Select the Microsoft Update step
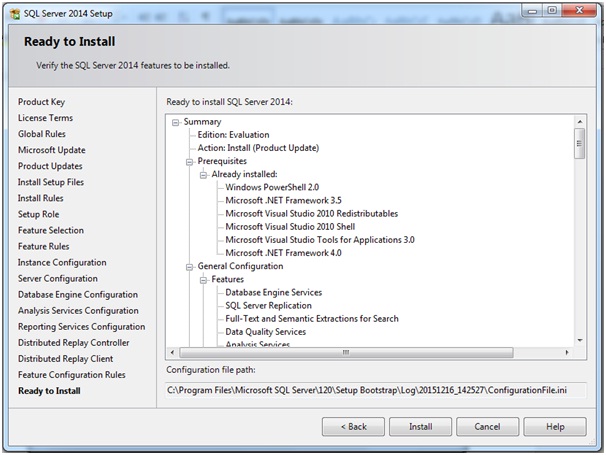The height and width of the screenshot is (455, 606). (52, 150)
